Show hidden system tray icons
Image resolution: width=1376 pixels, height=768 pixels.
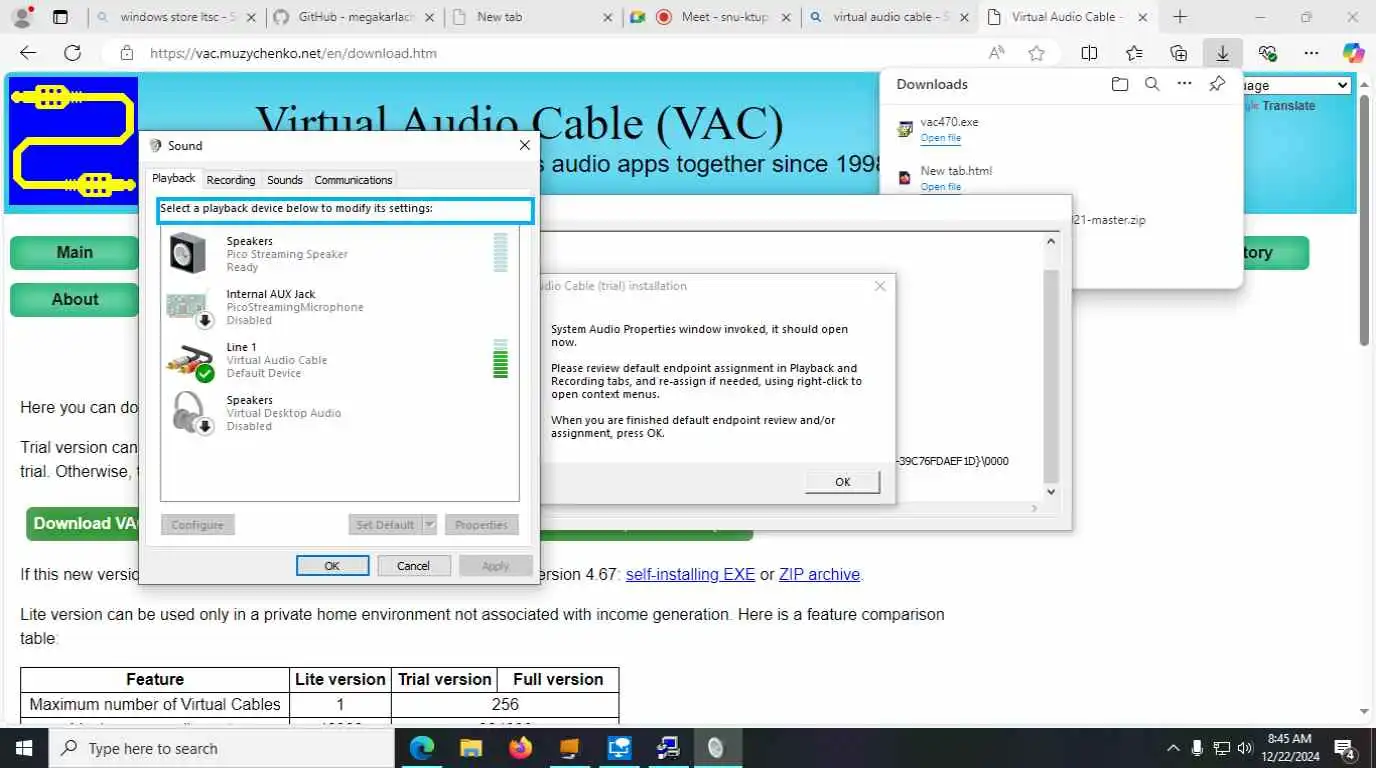(x=1173, y=748)
